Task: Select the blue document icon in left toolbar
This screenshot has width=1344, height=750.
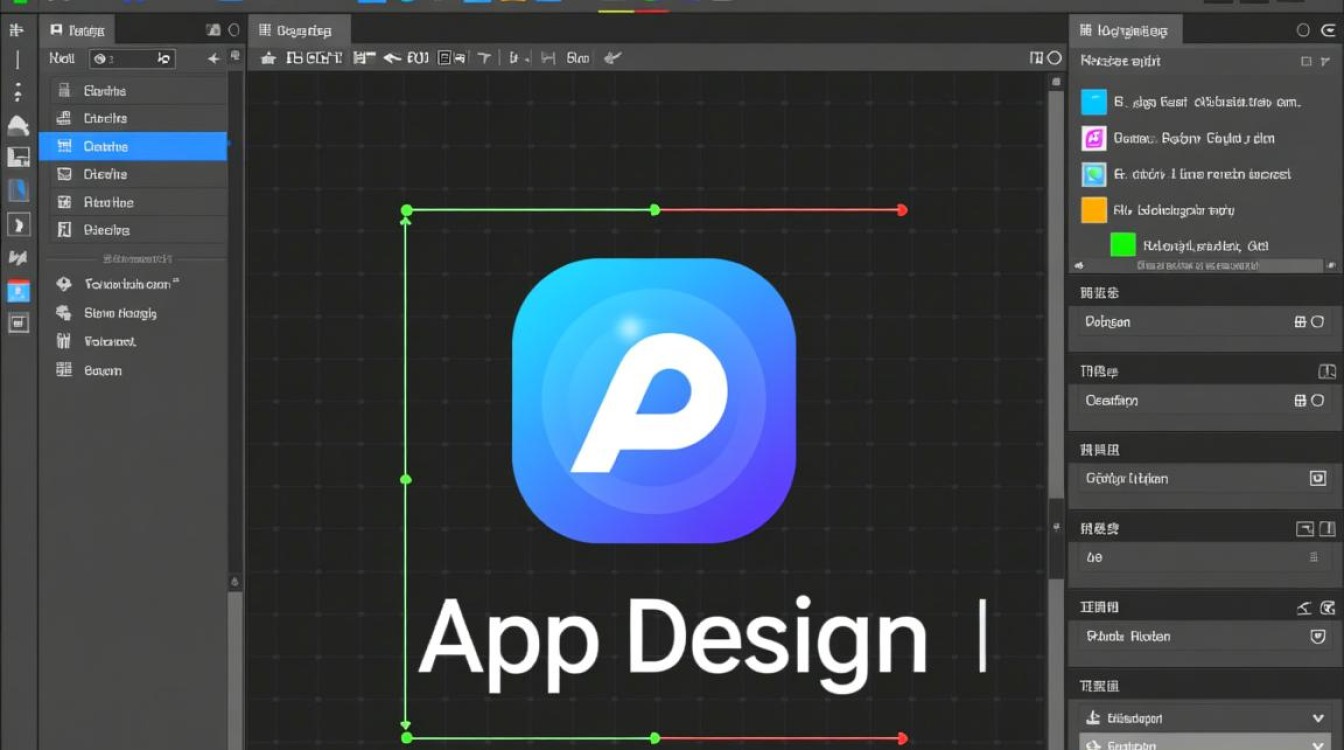Action: point(18,190)
